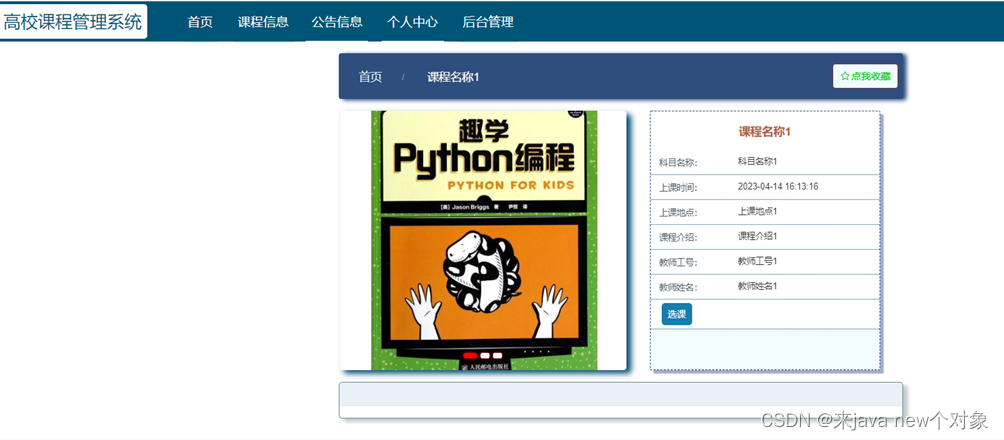
Task: Click the 科目名称: label
Action: point(678,163)
